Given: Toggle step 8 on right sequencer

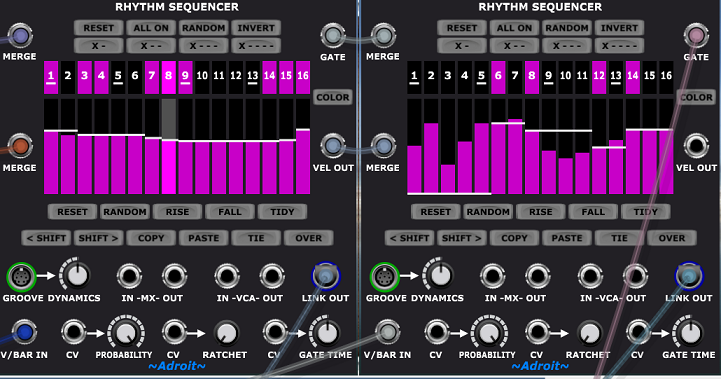Looking at the screenshot, I should click(532, 77).
